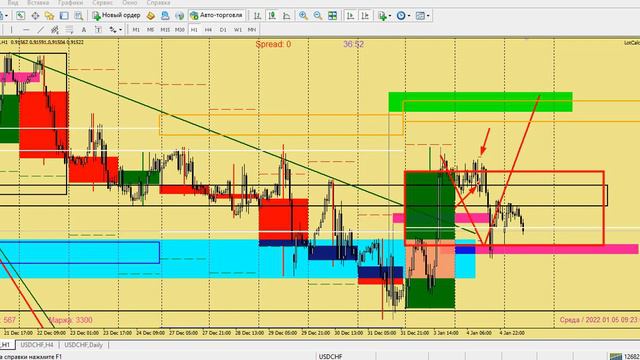The width and height of the screenshot is (640, 360).
Task: Click the icon right of MetaEditor
Action: pyautogui.click(x=165, y=16)
